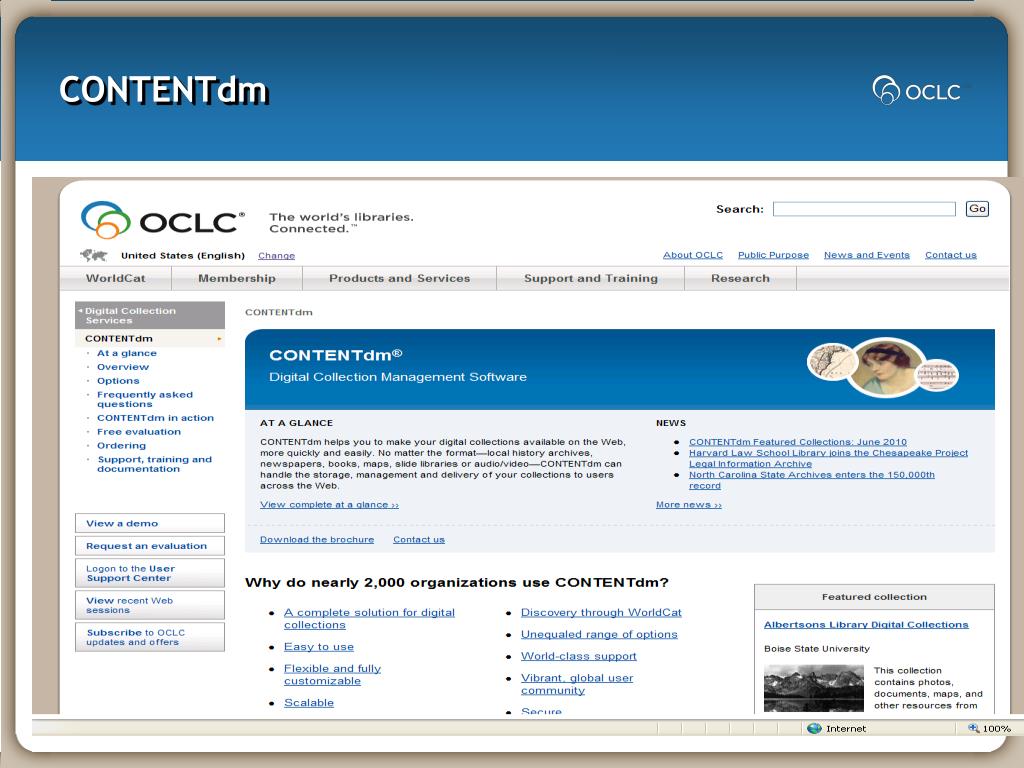Click the CONTENTdm breadcrumb text
The height and width of the screenshot is (768, 1024).
click(x=279, y=312)
